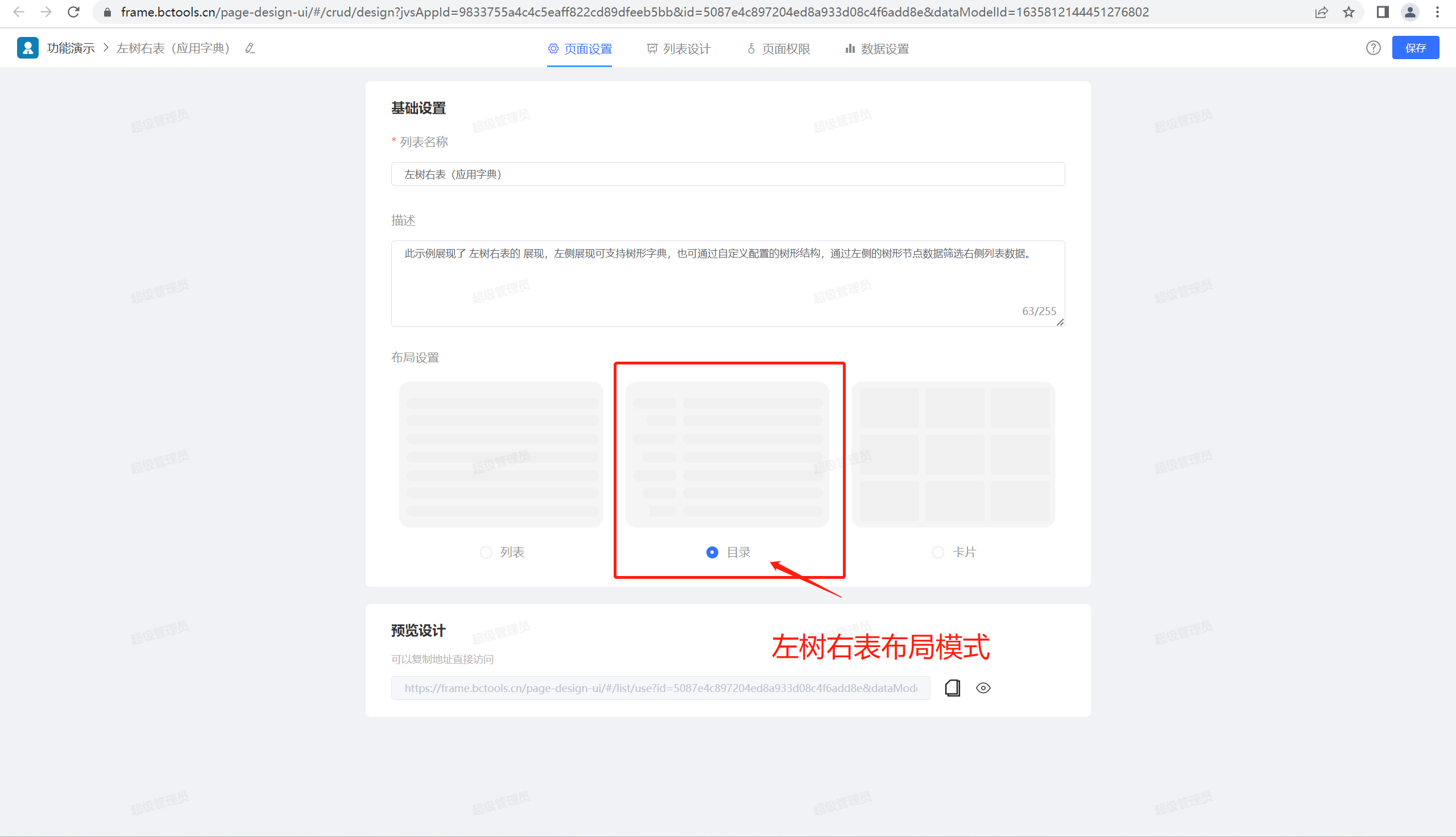
Task: Reload the page with refresh icon
Action: click(73, 12)
